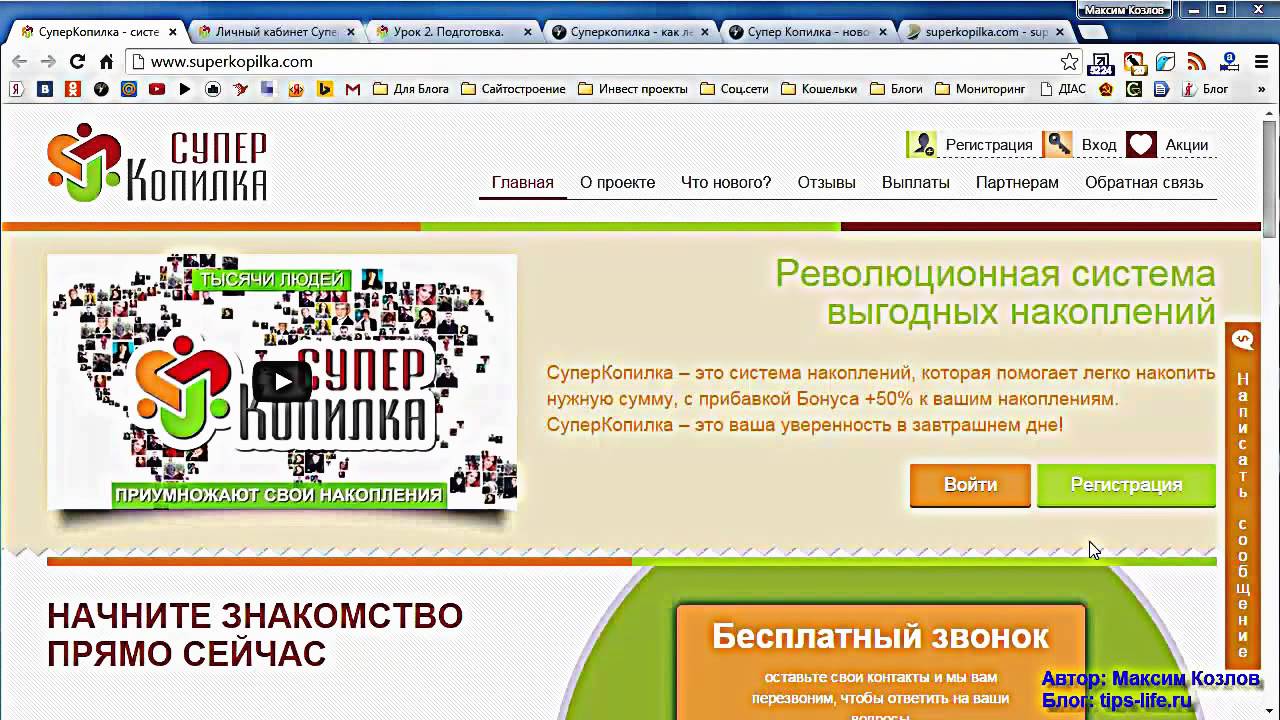
Task: Open the black play-triangle bookmark
Action: [185, 89]
